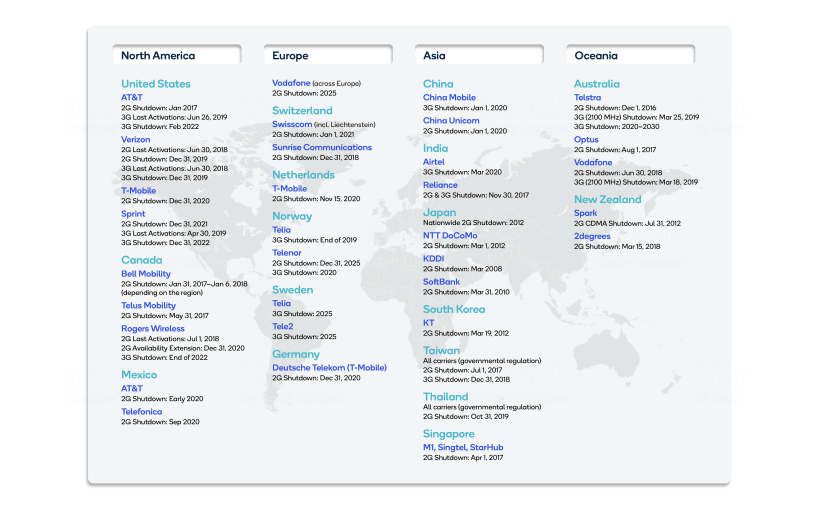Click the Telus Mobility carrier name

click(148, 305)
